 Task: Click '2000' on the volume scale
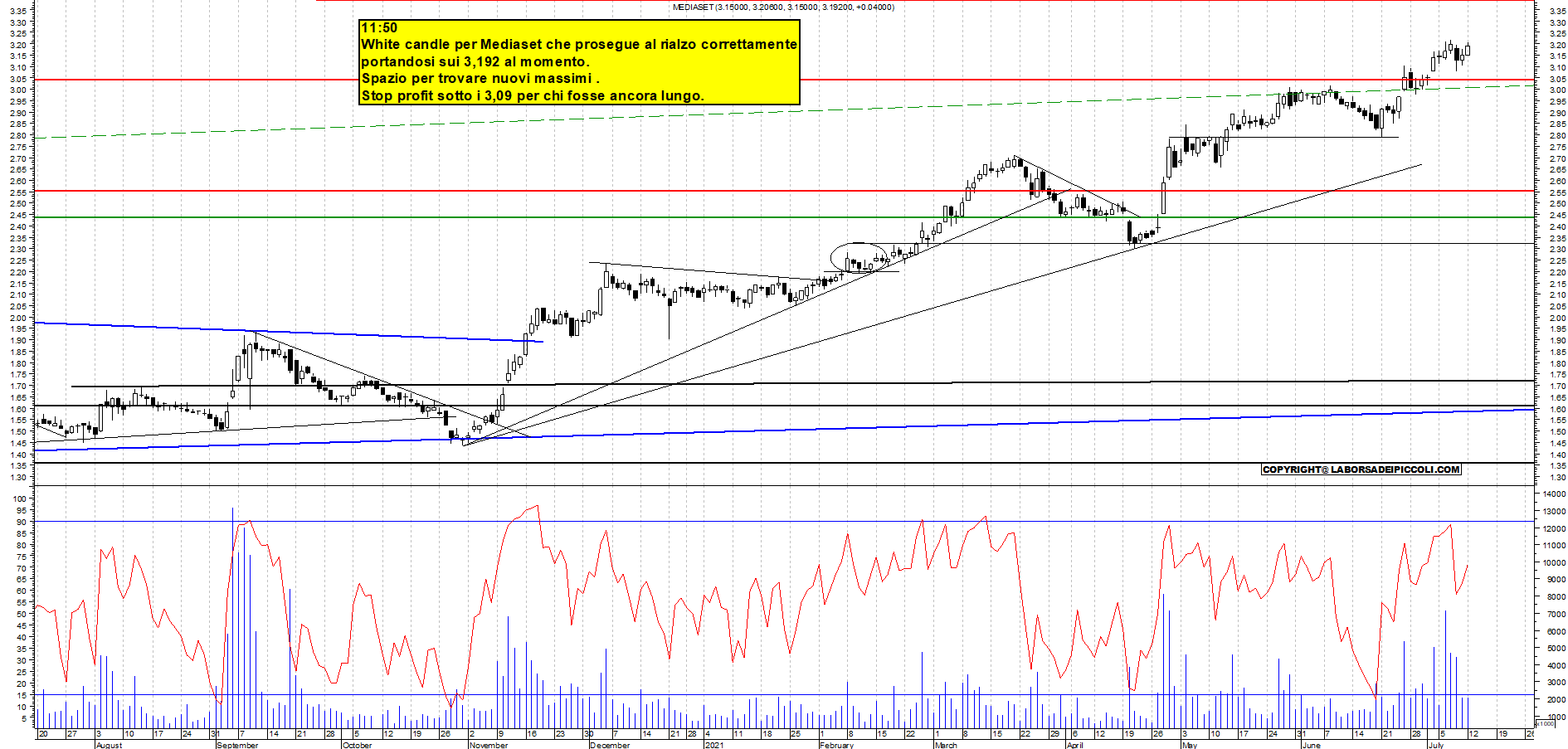[x=1556, y=699]
